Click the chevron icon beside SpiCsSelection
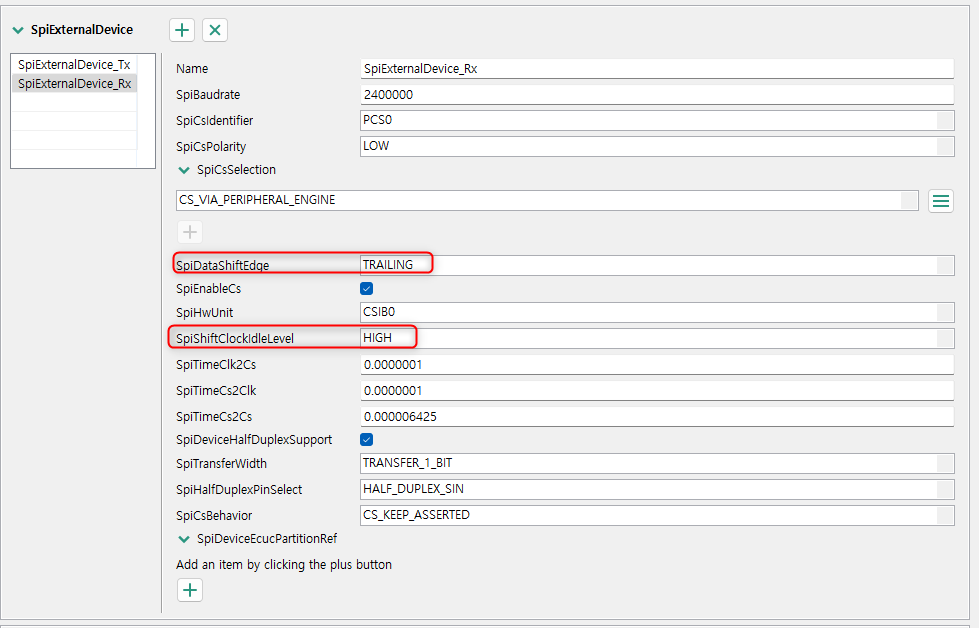Image resolution: width=979 pixels, height=628 pixels. (x=184, y=170)
